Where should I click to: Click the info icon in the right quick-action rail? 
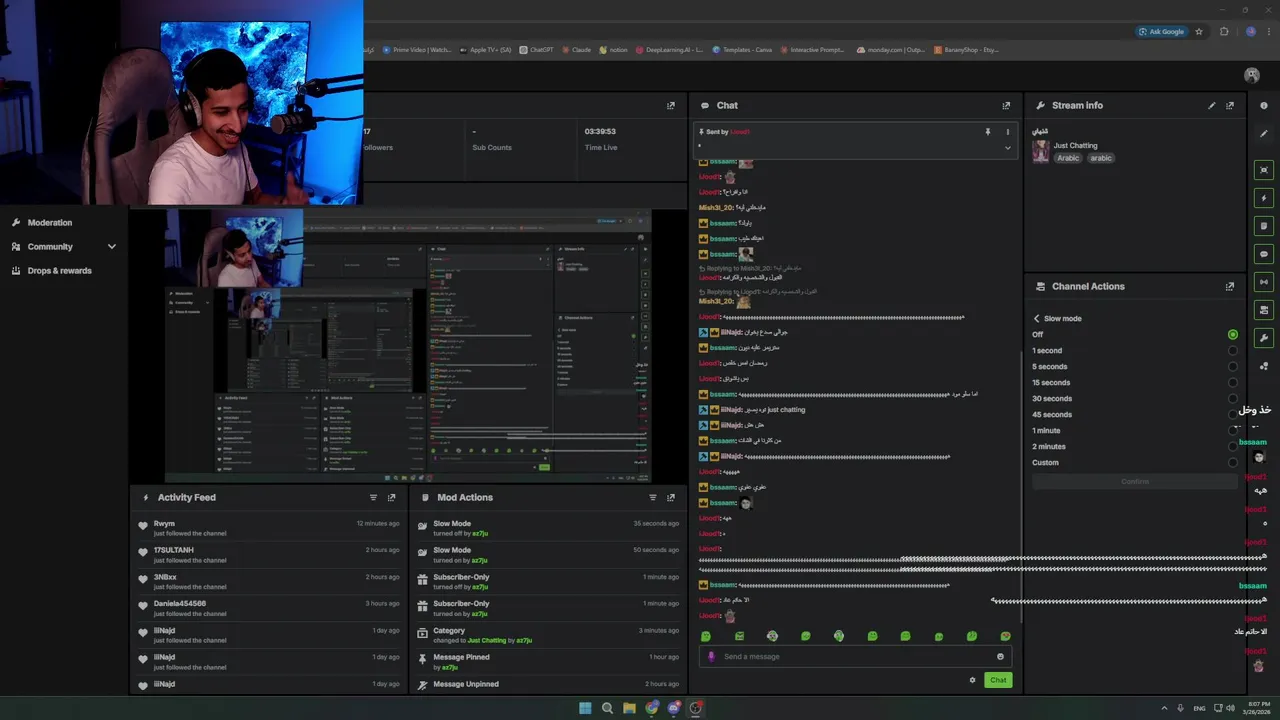(1264, 105)
